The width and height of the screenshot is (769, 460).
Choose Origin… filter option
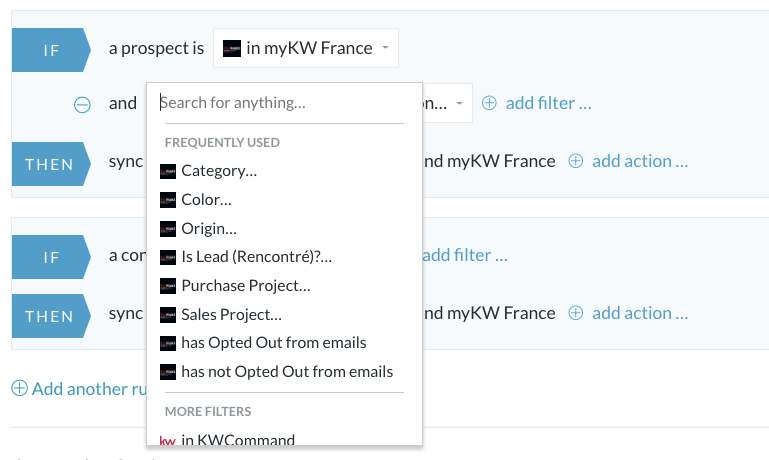(x=209, y=229)
